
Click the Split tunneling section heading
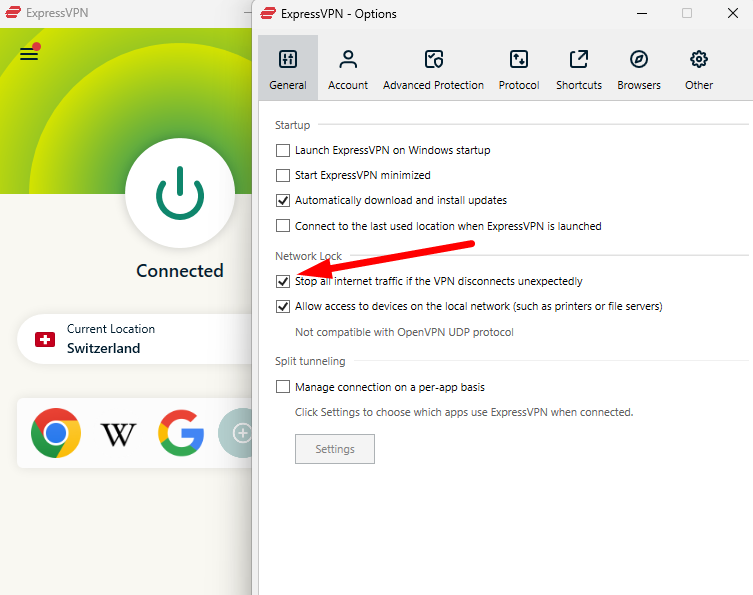(310, 361)
